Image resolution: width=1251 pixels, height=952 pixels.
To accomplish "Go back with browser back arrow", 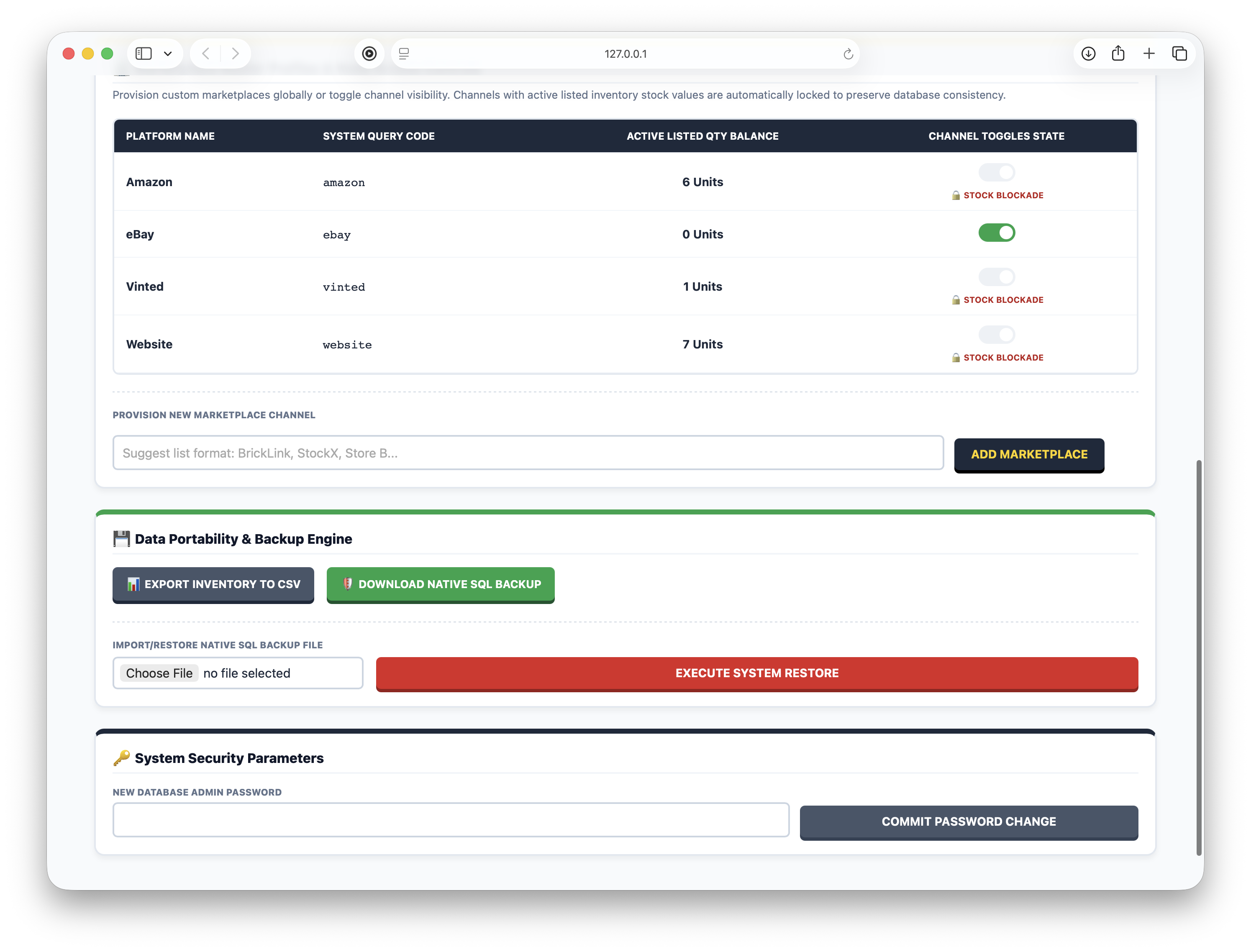I will click(x=206, y=54).
